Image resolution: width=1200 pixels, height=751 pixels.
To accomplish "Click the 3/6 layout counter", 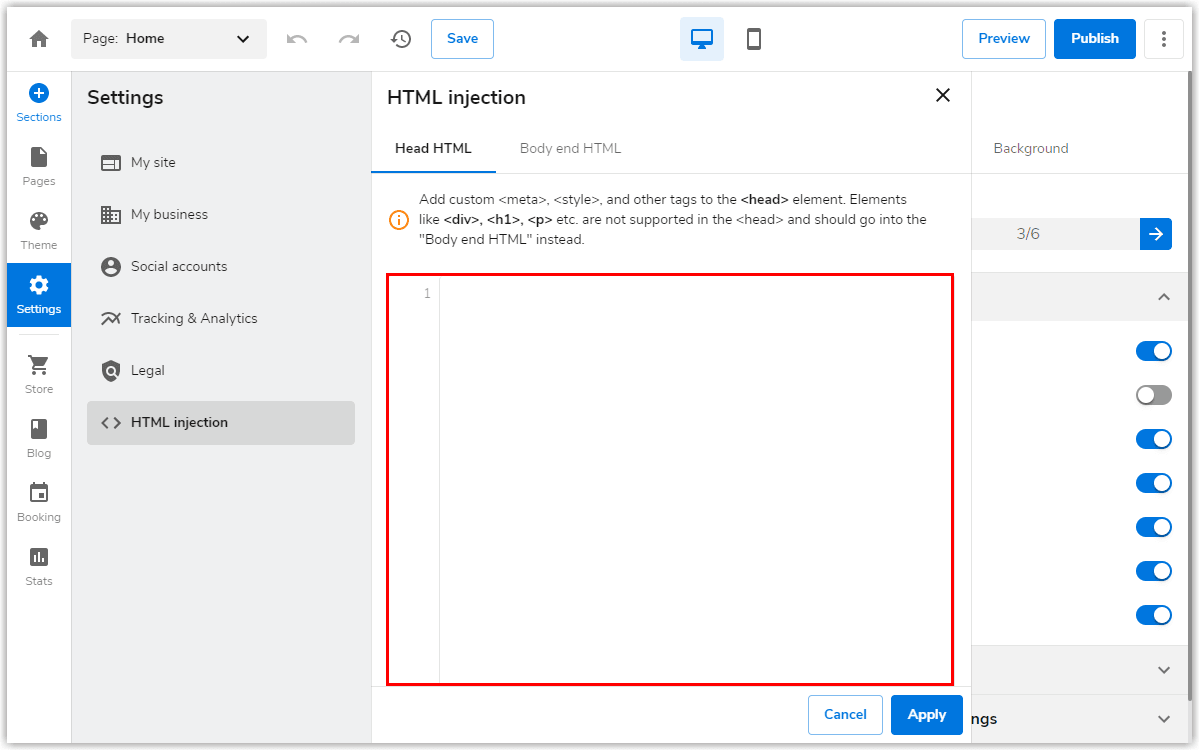I will tap(1028, 234).
